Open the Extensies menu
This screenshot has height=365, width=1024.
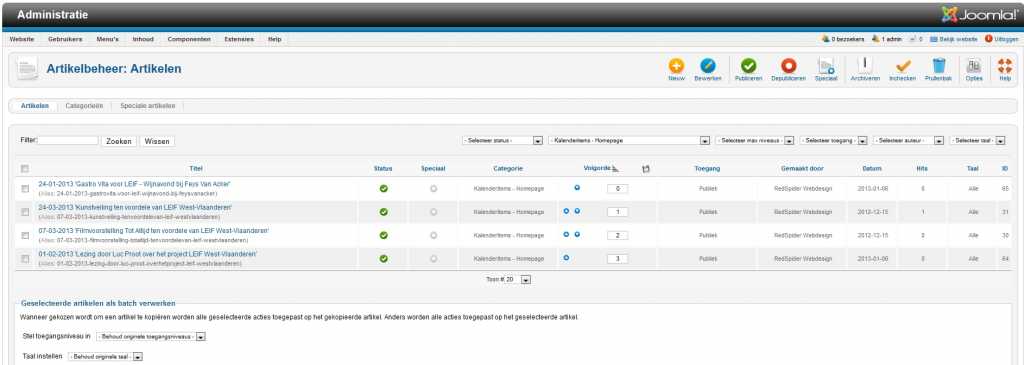click(x=239, y=39)
